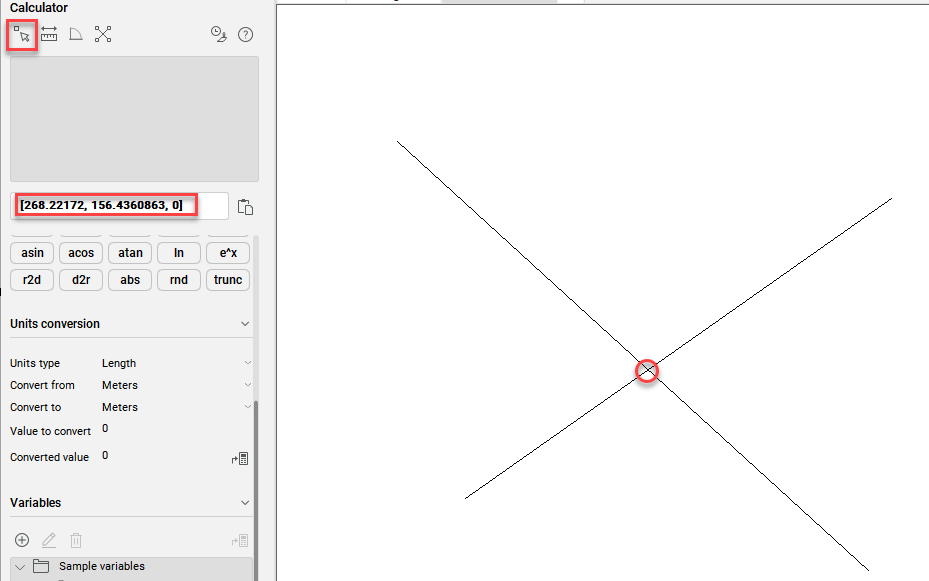Open the calculator history icon
The width and height of the screenshot is (929, 581).
click(x=218, y=35)
